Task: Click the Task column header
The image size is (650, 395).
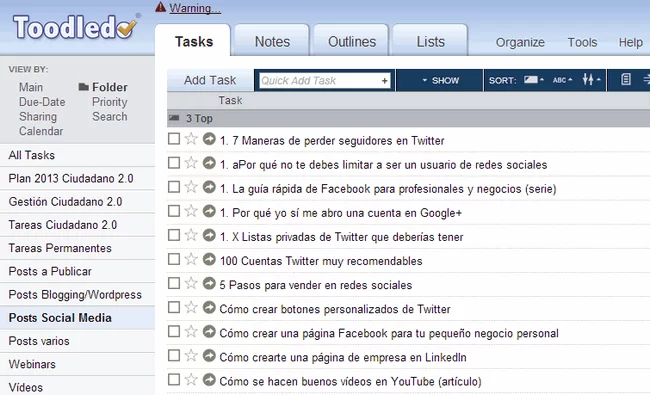Action: tap(230, 100)
